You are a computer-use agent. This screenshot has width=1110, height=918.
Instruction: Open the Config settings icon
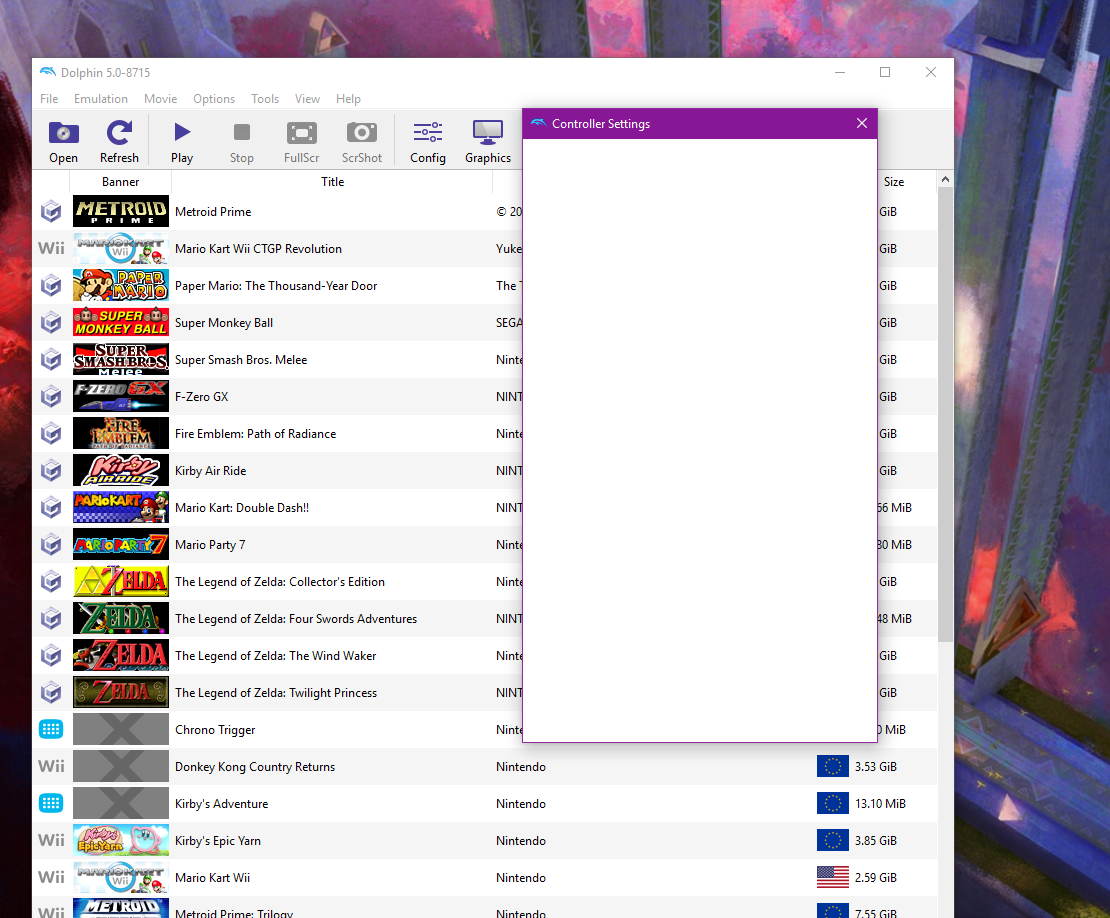tap(428, 142)
